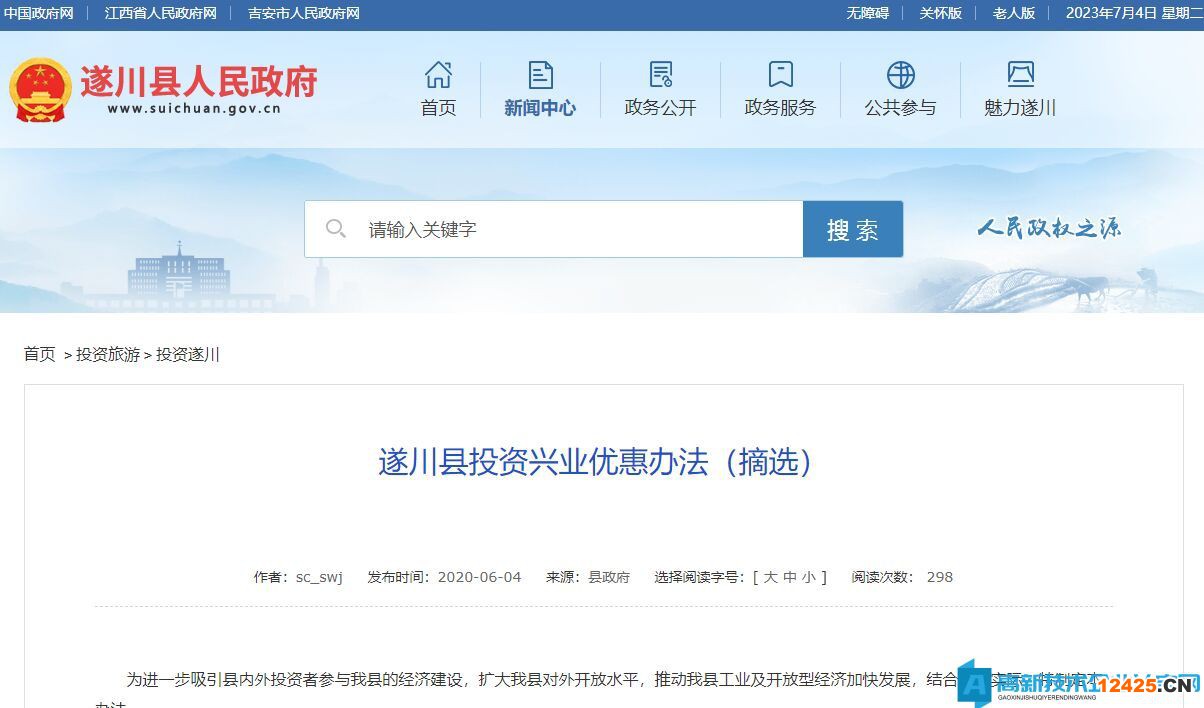Select the 首页 home icon in navigation
1204x708 pixels.
[438, 74]
